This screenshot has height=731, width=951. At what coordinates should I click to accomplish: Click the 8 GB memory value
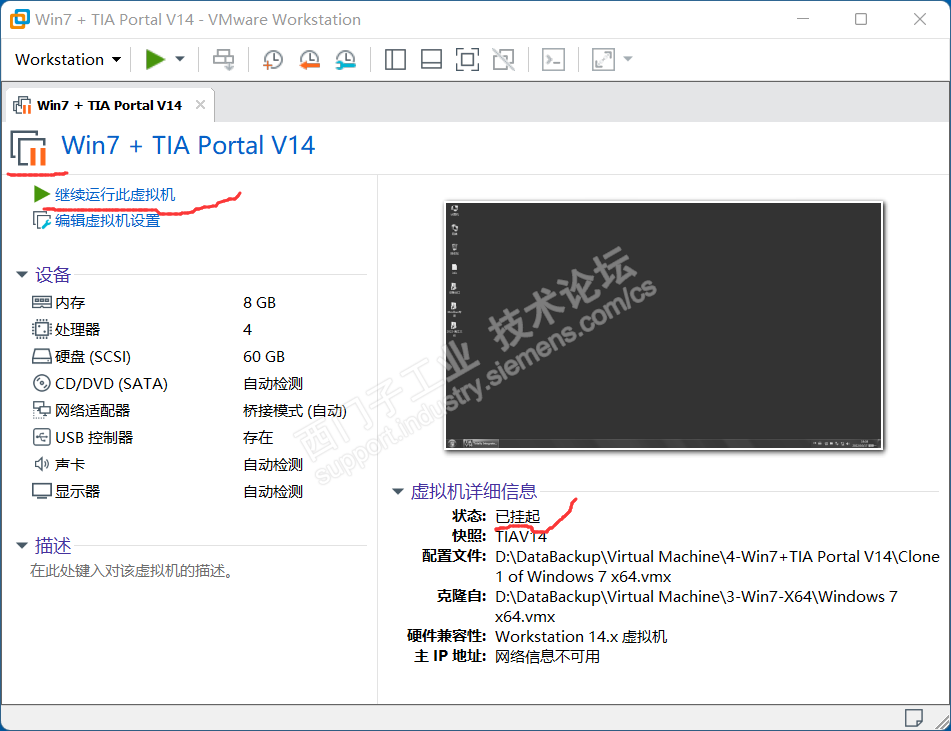pyautogui.click(x=259, y=303)
